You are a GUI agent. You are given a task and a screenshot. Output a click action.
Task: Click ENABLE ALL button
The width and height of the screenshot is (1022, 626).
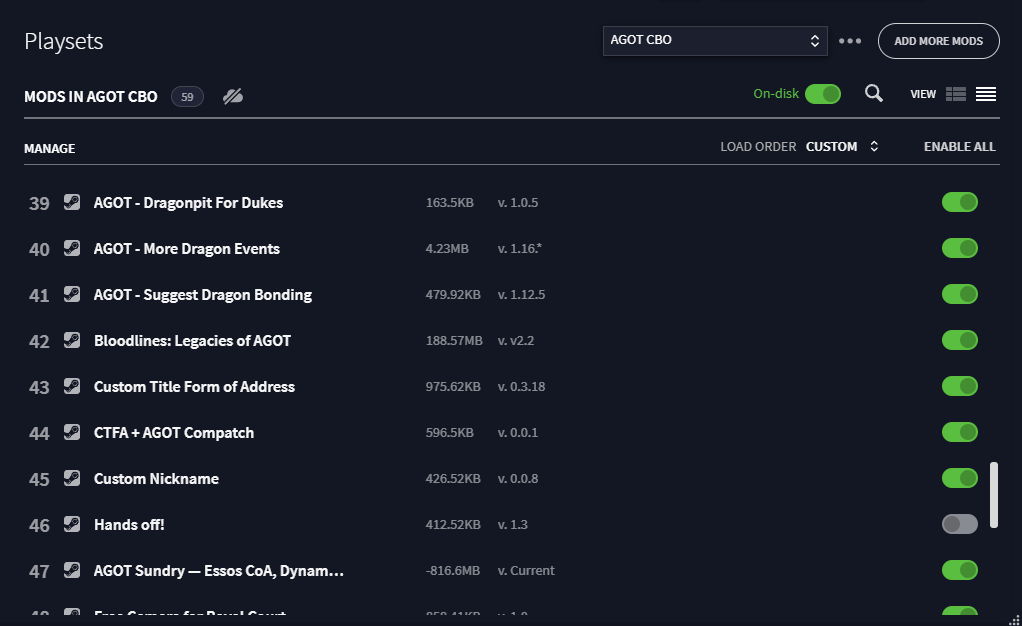point(959,147)
